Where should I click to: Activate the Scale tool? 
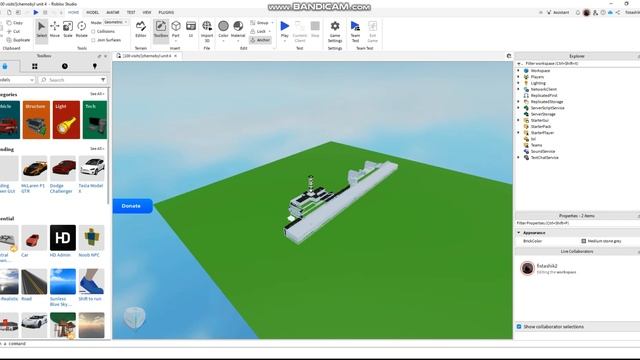68,30
